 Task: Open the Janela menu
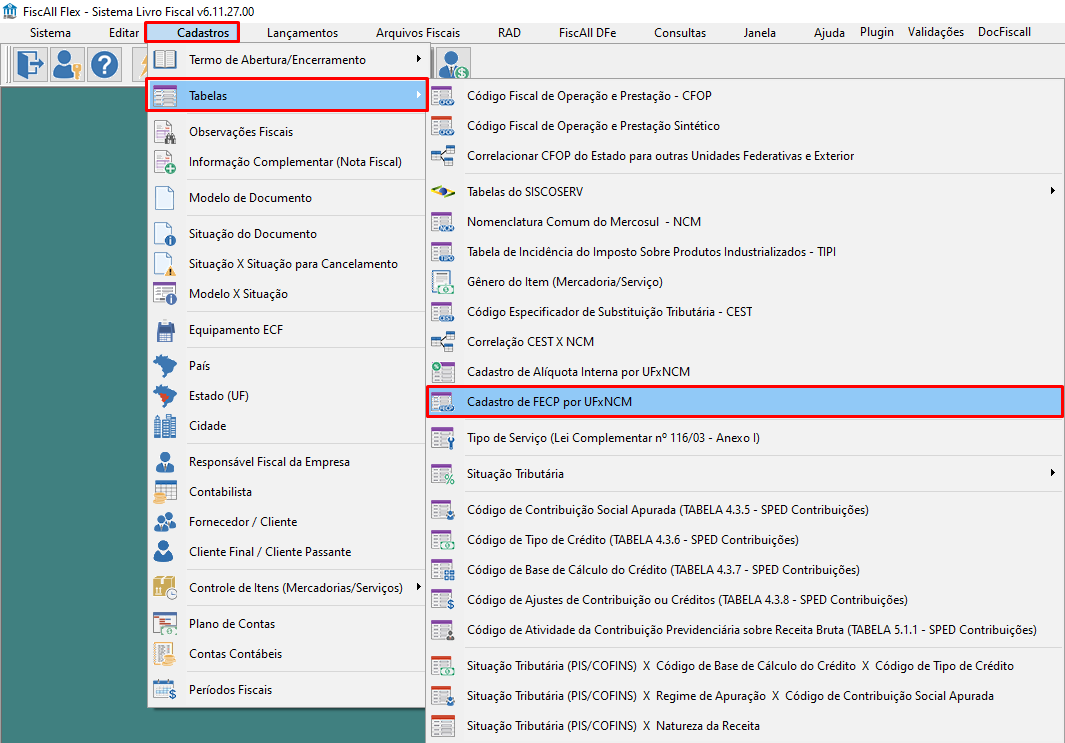(759, 33)
